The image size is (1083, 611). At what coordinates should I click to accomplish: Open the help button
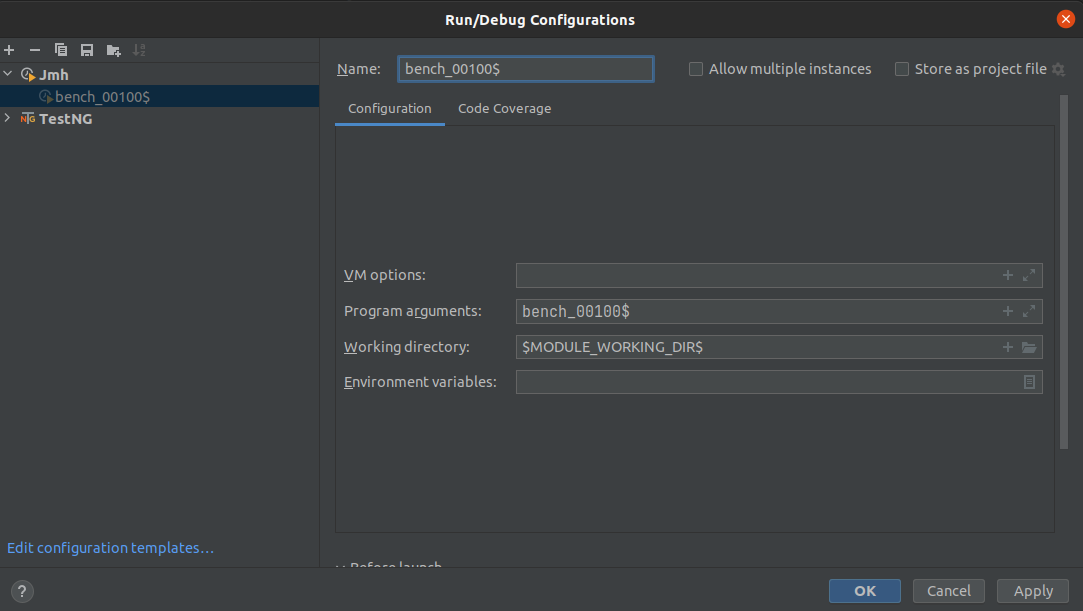pyautogui.click(x=21, y=591)
